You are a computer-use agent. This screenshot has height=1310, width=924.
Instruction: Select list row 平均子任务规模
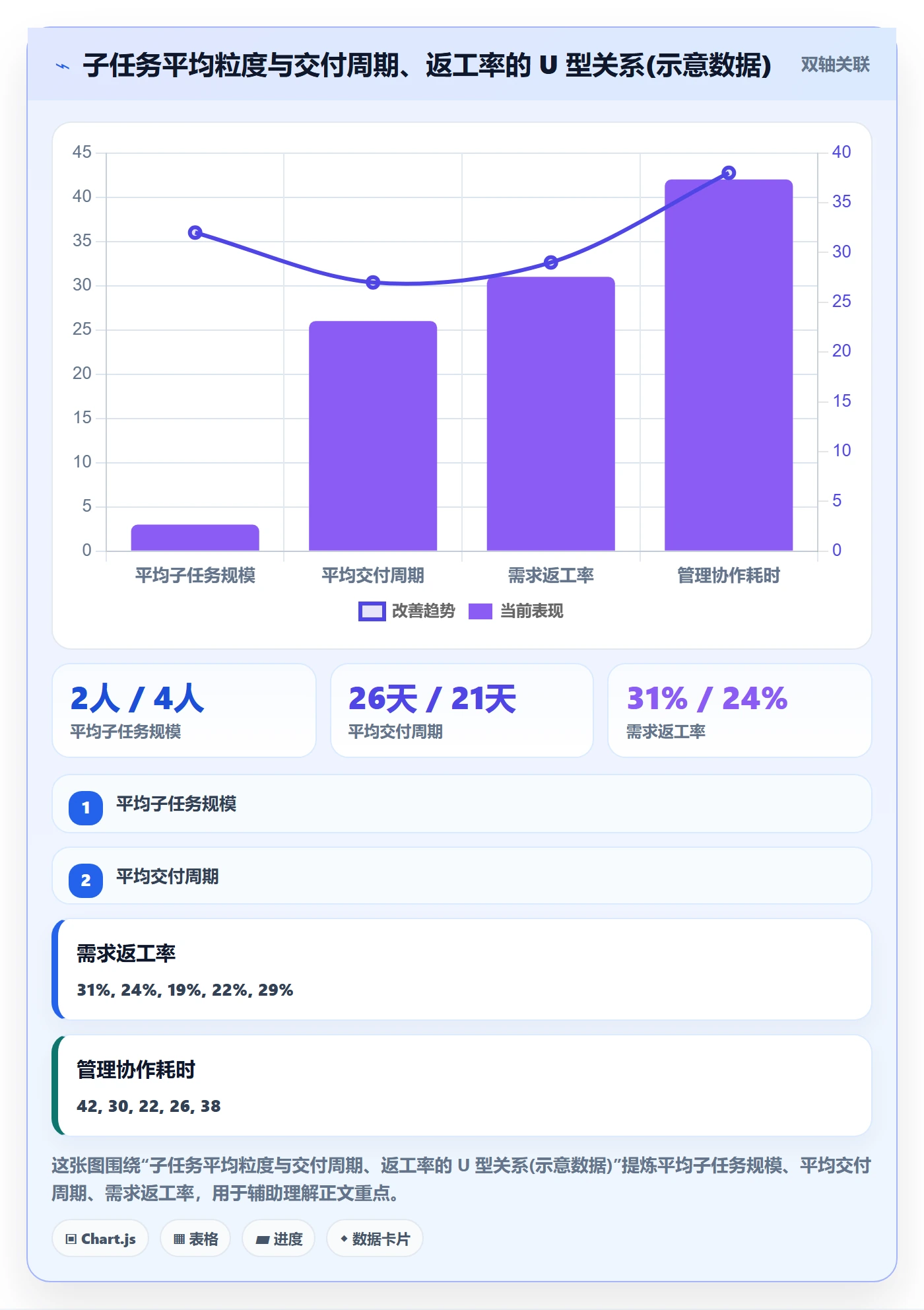point(462,804)
